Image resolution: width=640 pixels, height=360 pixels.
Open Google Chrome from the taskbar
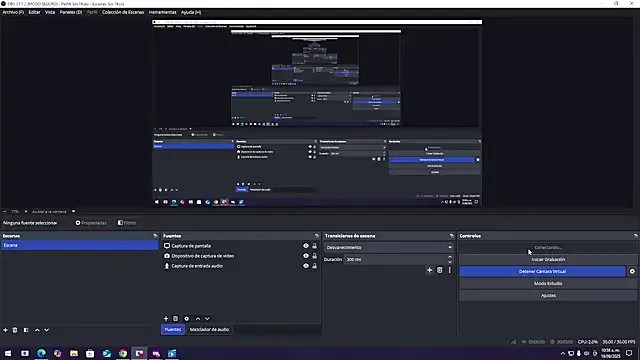click(123, 353)
